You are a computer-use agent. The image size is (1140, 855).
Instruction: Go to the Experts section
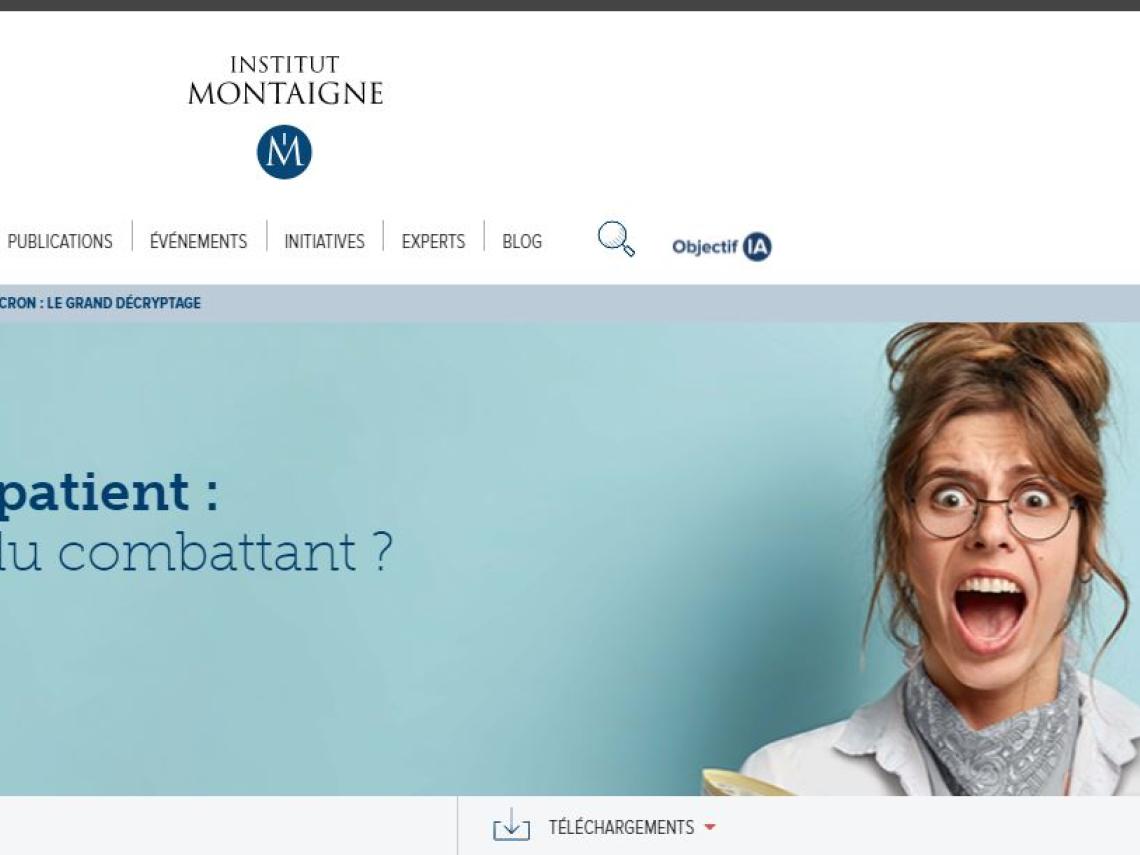[x=433, y=241]
